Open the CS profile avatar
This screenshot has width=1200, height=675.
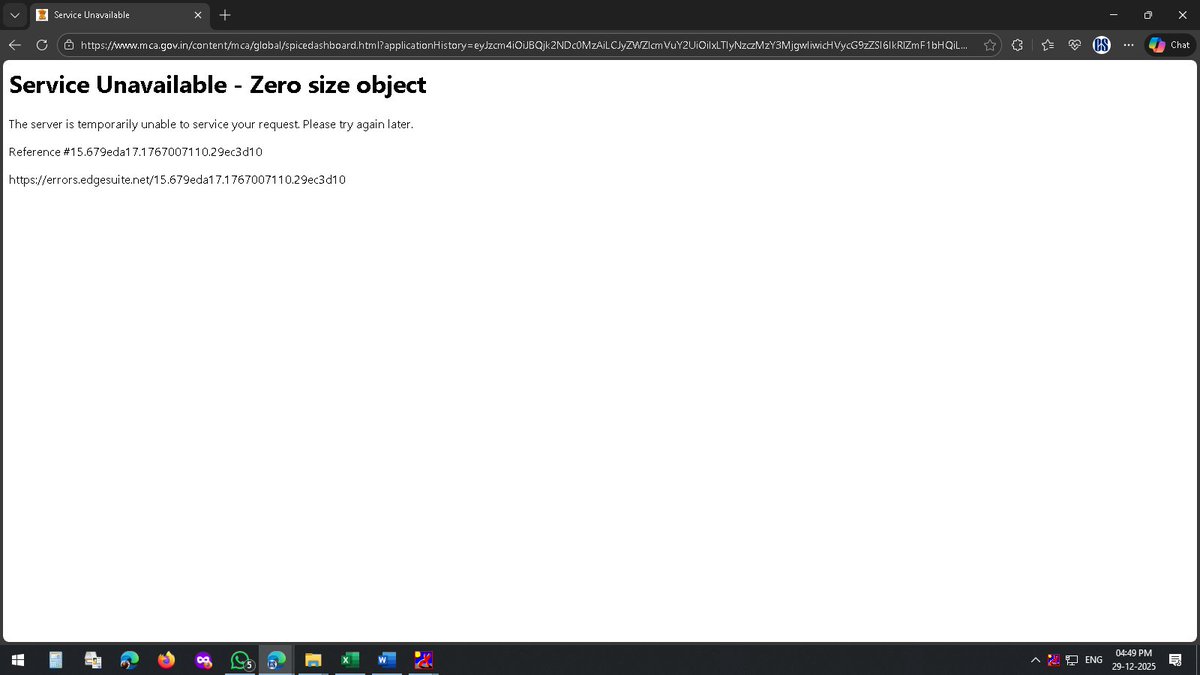tap(1101, 45)
